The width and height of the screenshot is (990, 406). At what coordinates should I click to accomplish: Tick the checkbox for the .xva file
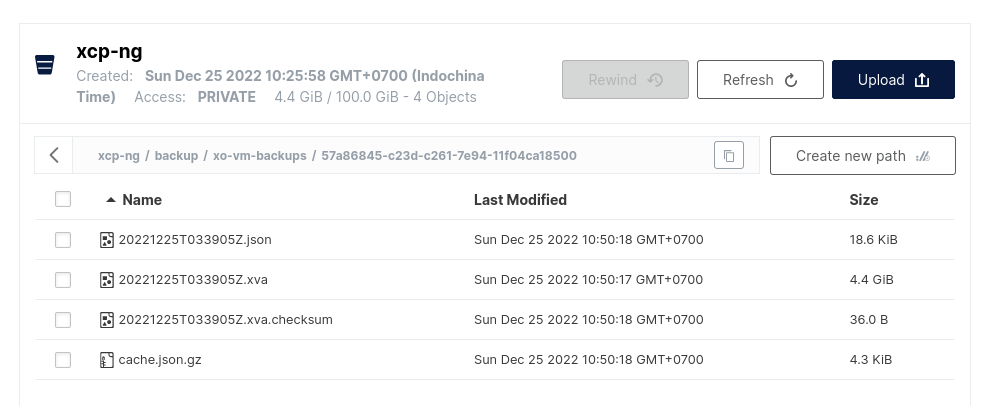pos(63,280)
